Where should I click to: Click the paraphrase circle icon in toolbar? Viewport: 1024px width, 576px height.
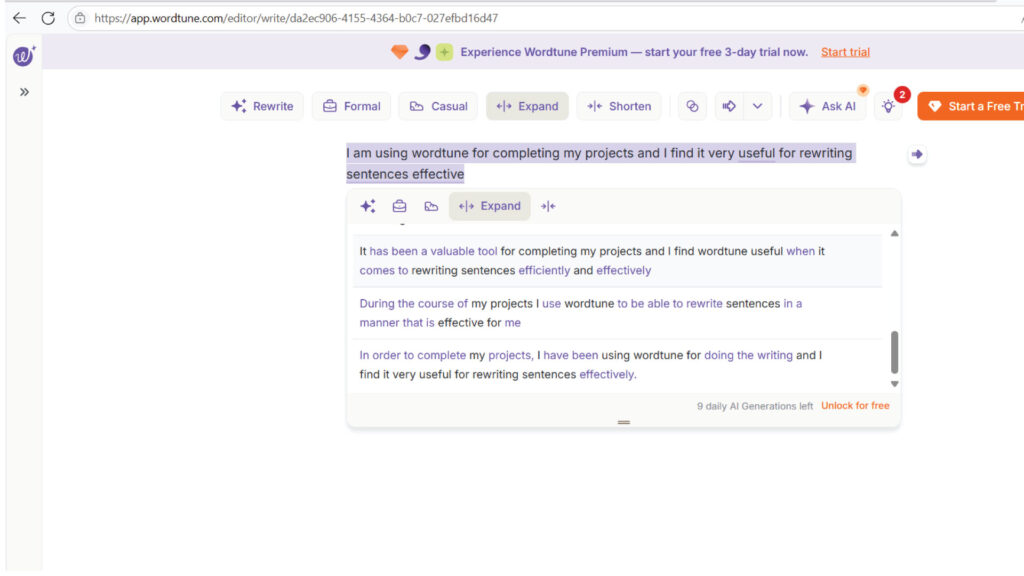pos(692,106)
